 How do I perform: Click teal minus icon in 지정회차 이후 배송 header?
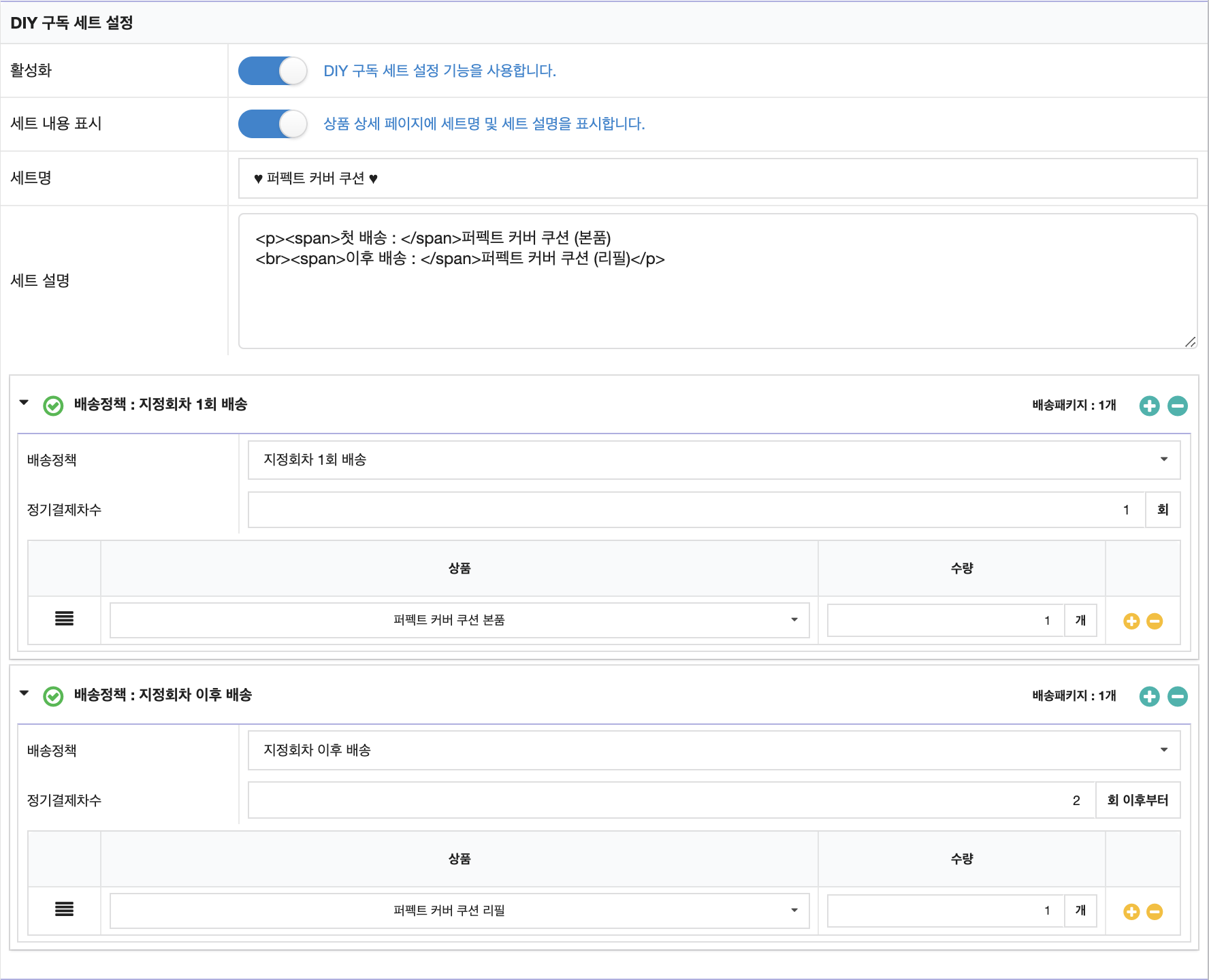coord(1177,696)
